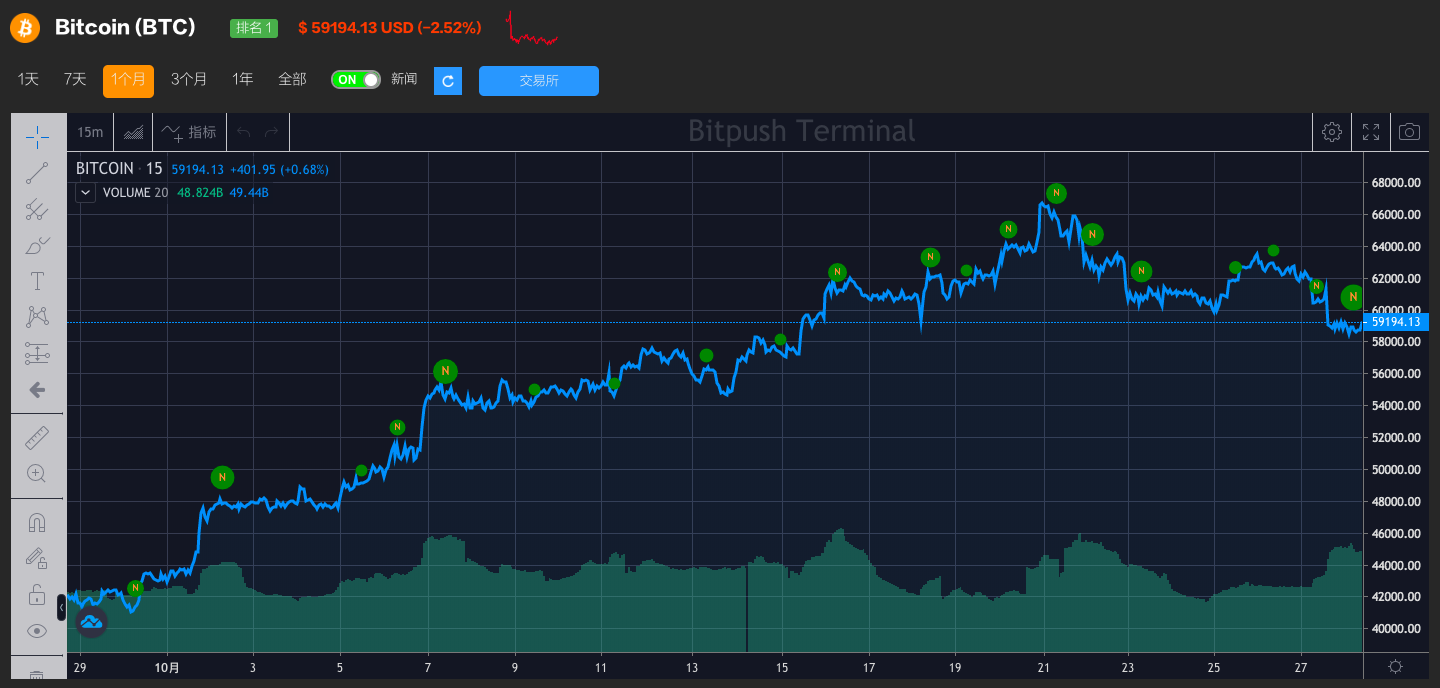The height and width of the screenshot is (688, 1440).
Task: Click the current price label 59194.13
Action: (x=1397, y=322)
